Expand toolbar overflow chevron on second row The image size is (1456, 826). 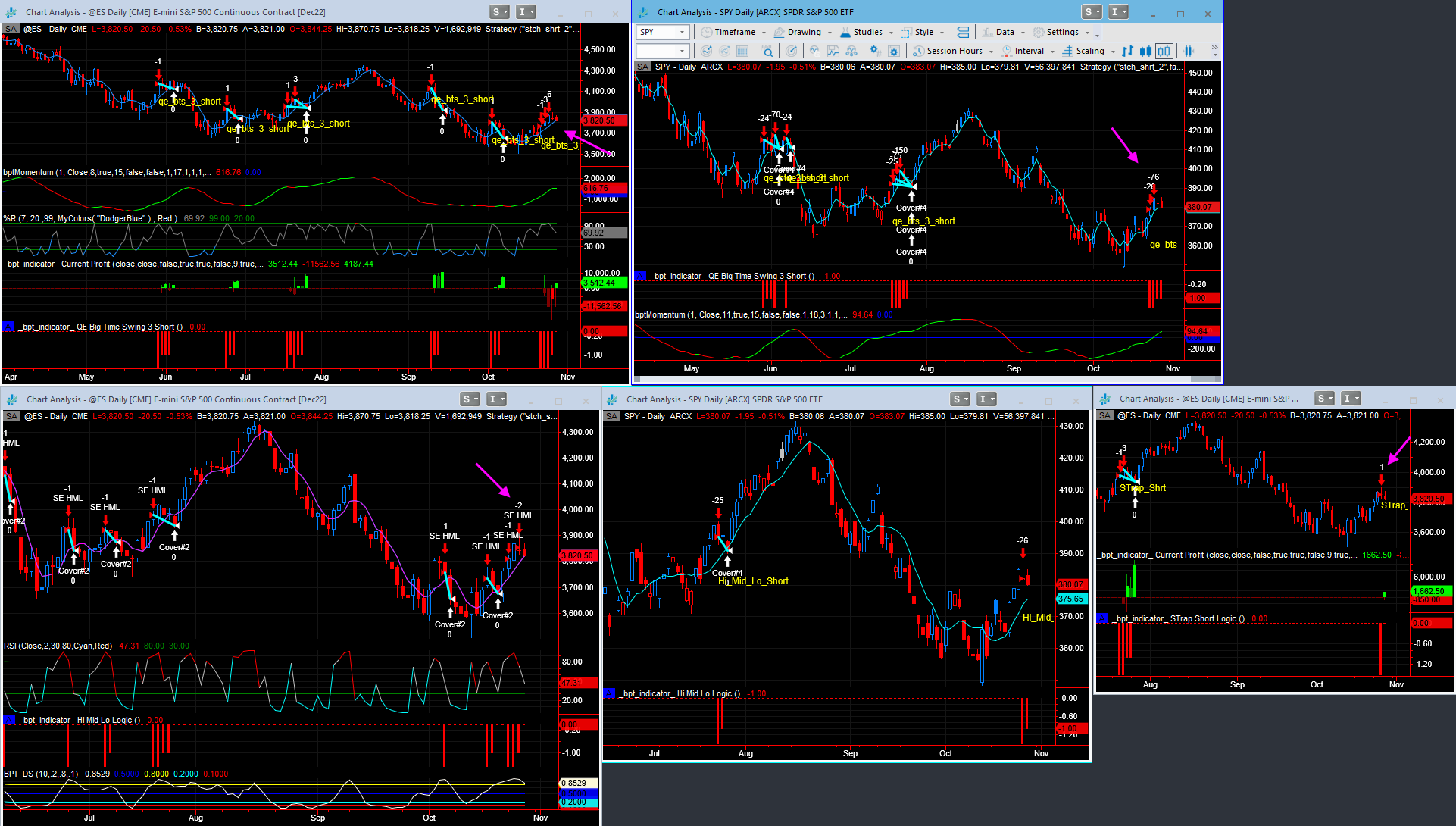coord(1214,51)
